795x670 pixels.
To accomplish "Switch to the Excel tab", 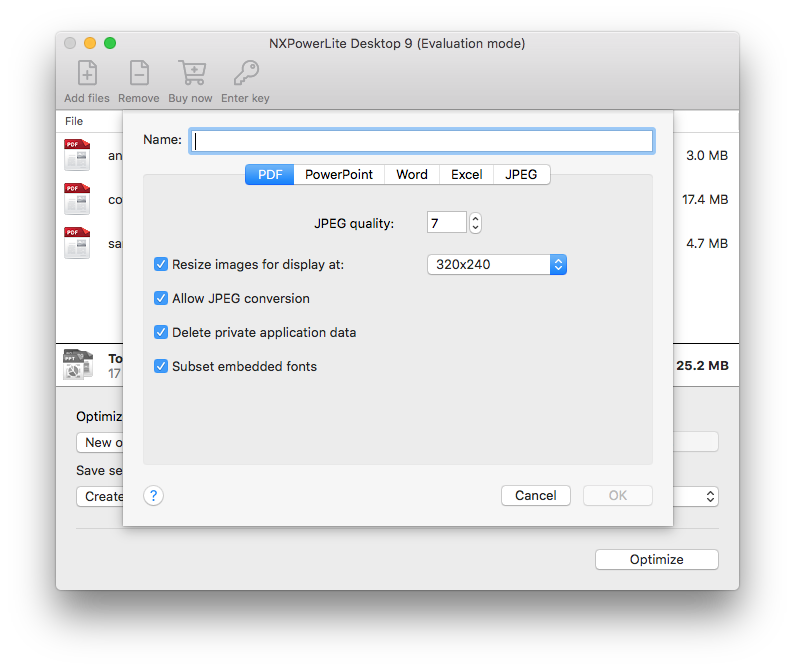I will 466,174.
